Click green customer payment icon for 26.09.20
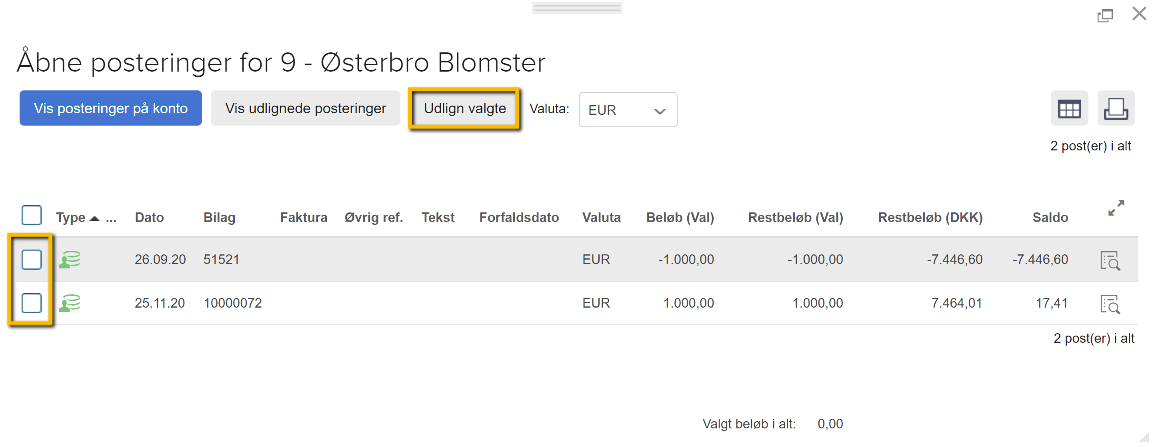Screen dimensions: 1153x447 click(70, 260)
